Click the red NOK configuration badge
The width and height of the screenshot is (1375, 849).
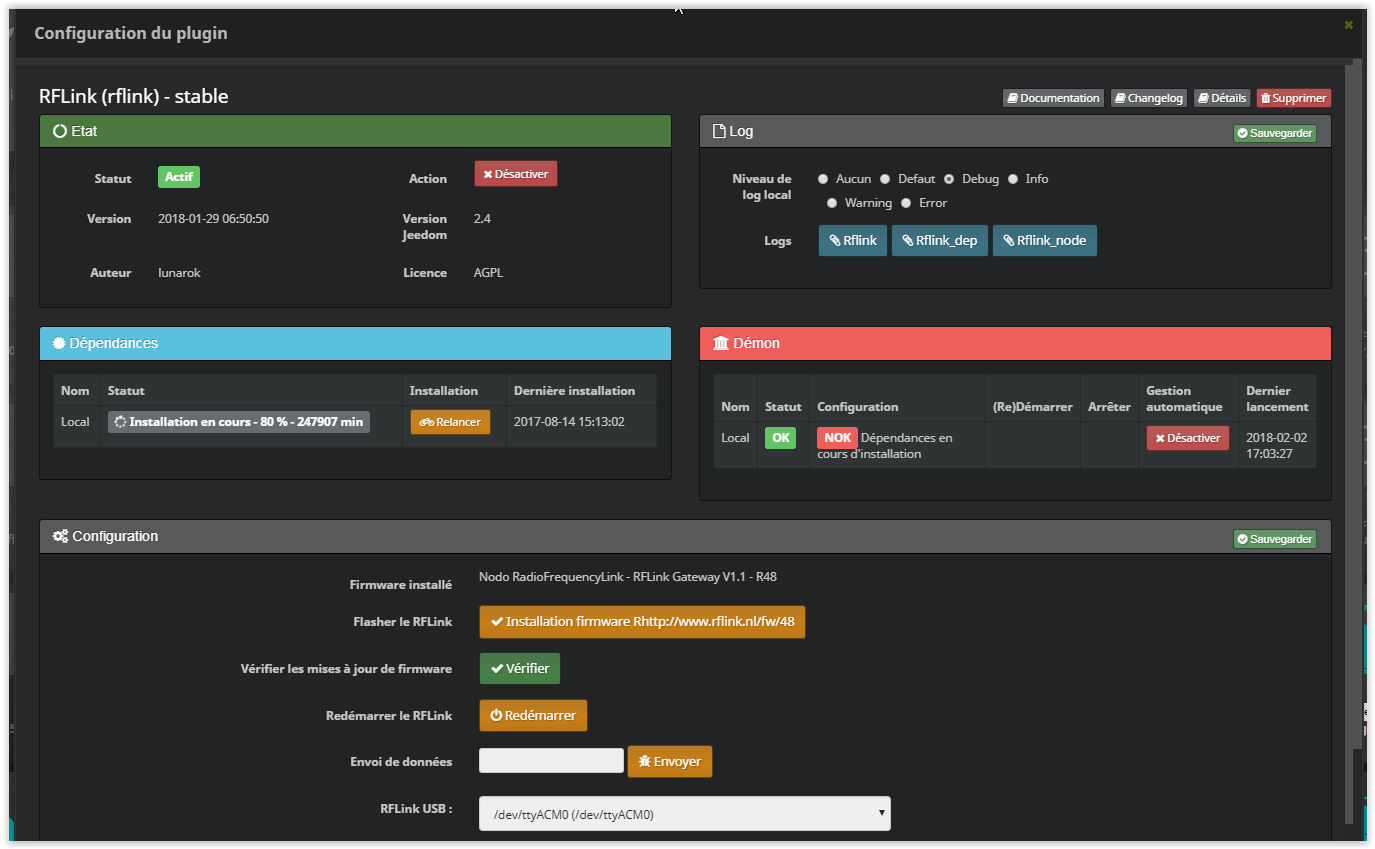pos(837,438)
